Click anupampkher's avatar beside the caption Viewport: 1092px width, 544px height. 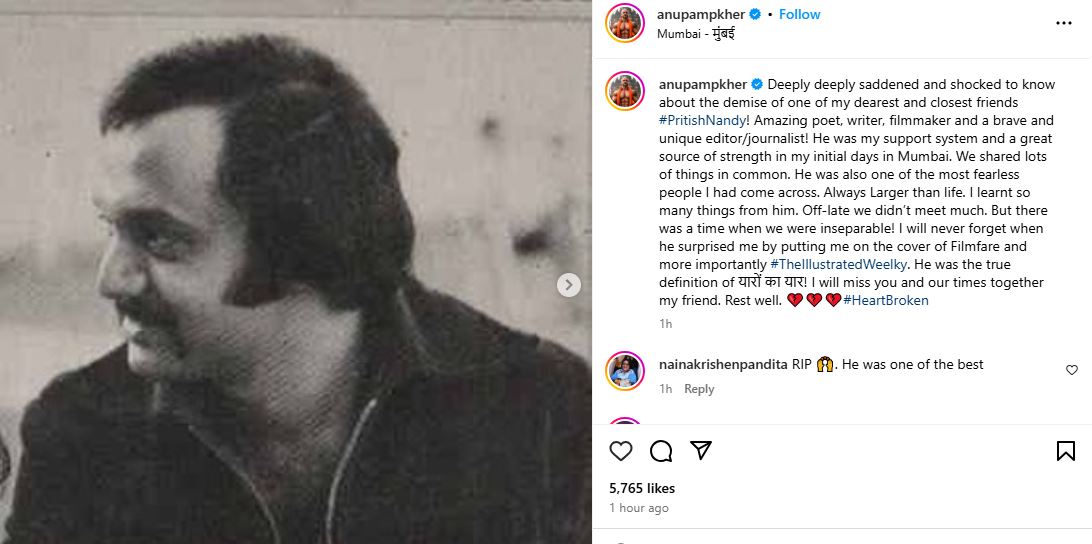[625, 92]
